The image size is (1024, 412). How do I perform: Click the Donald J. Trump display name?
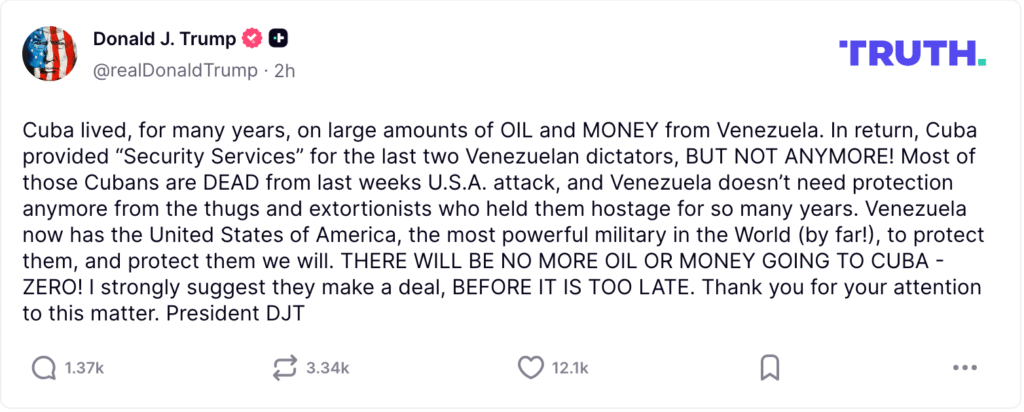pos(164,39)
